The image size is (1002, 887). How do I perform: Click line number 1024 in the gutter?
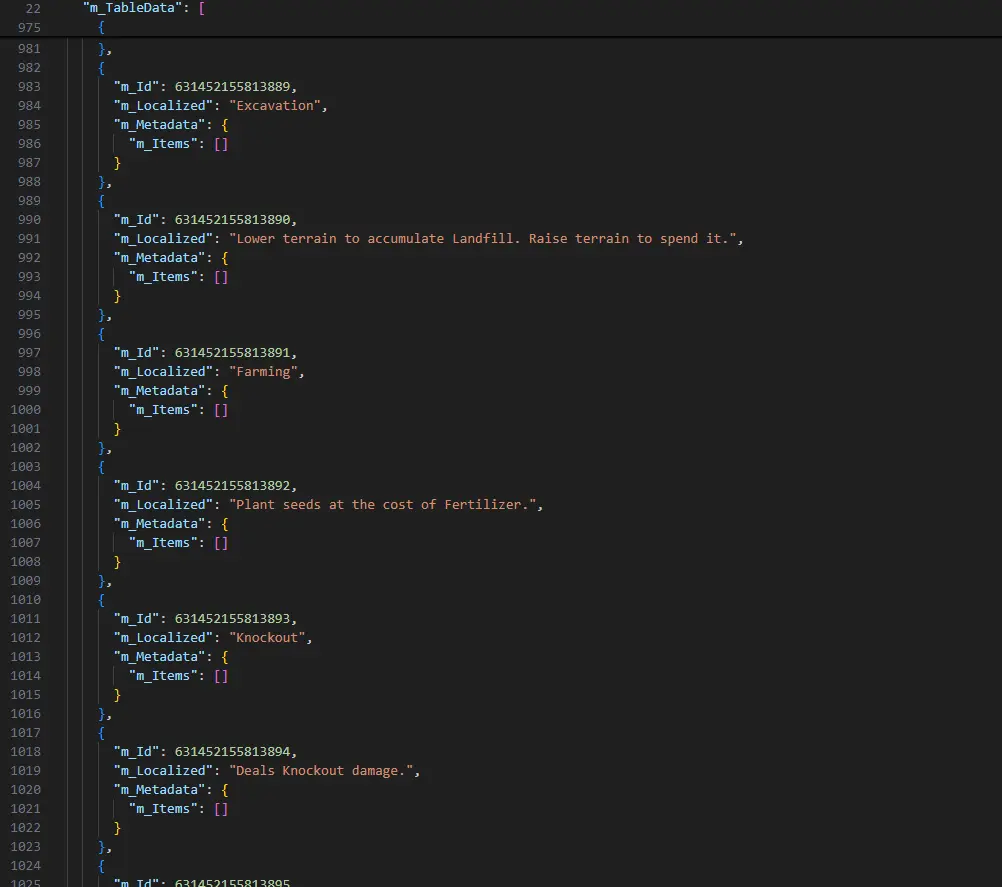click(26, 865)
